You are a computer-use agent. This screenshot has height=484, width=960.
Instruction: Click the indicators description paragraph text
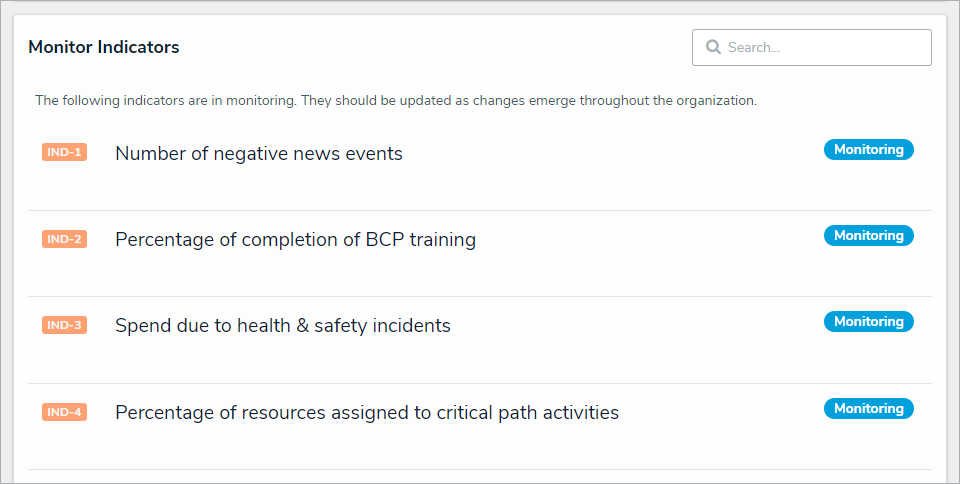[396, 101]
